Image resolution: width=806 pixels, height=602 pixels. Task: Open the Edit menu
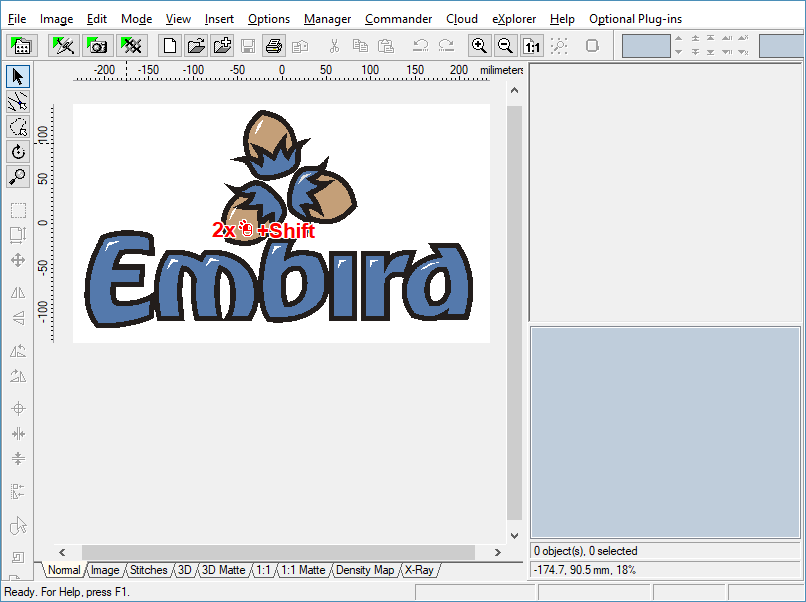pyautogui.click(x=97, y=19)
